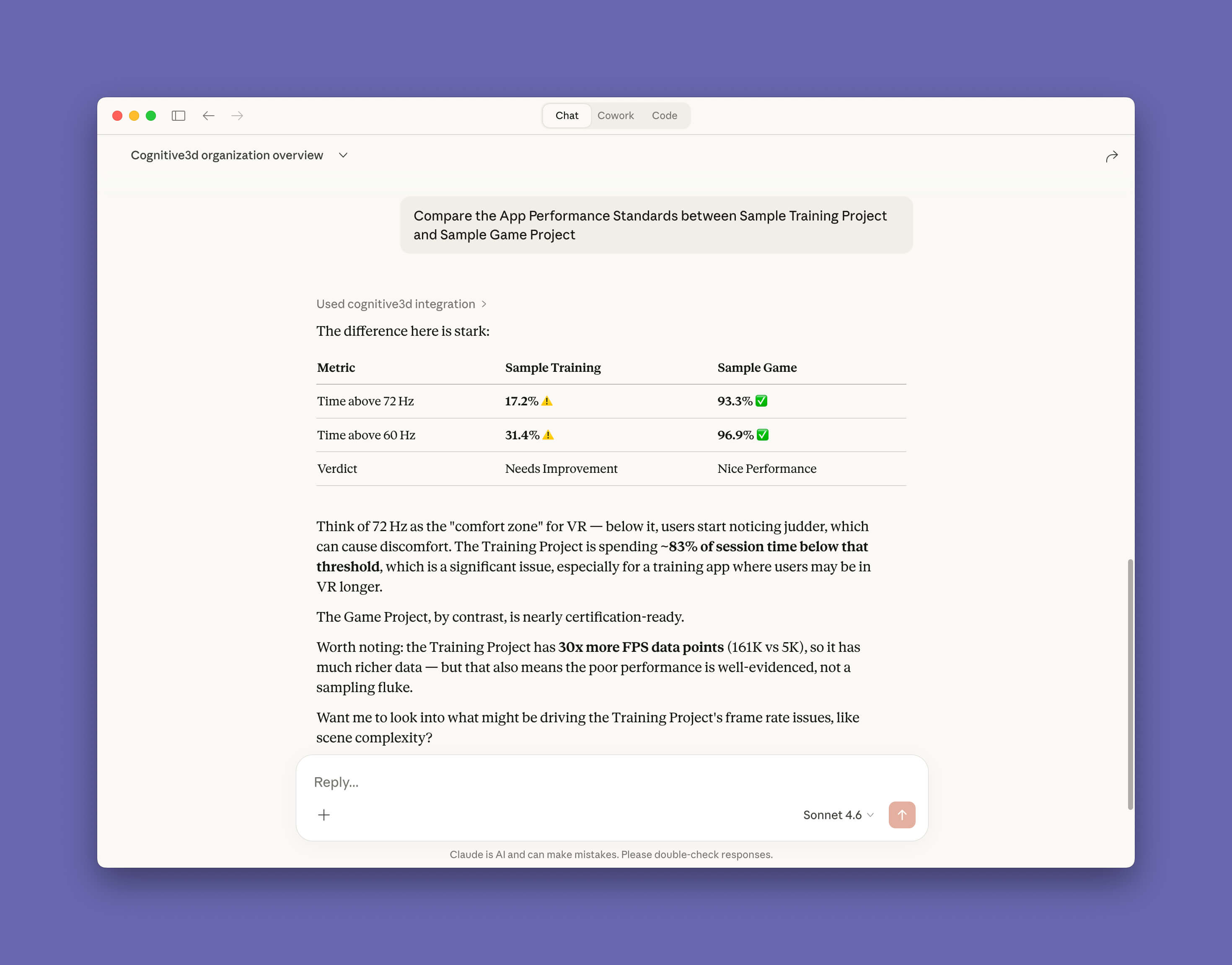Screen dimensions: 1232x965
Task: Switch to the Code tab
Action: [x=664, y=116]
